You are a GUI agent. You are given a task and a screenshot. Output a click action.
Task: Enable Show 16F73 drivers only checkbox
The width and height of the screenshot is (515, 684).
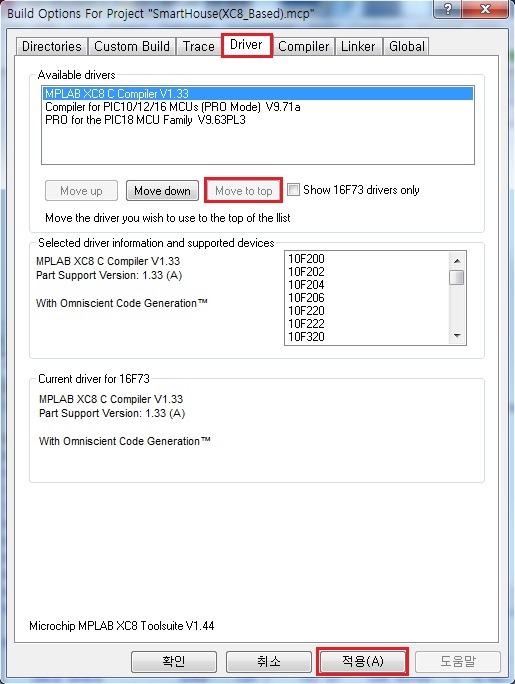(293, 190)
